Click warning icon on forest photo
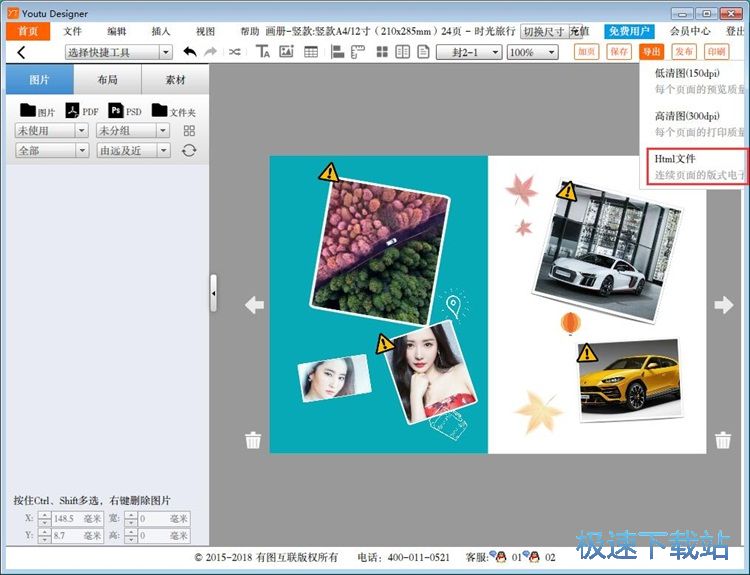This screenshot has width=750, height=575. tap(329, 173)
